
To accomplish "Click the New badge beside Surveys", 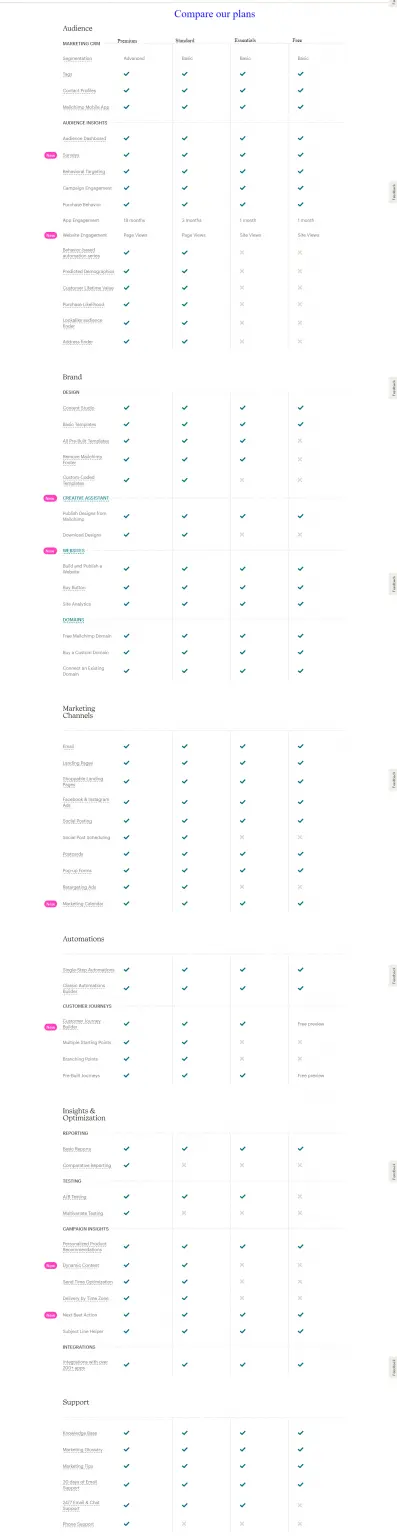I will click(50, 155).
